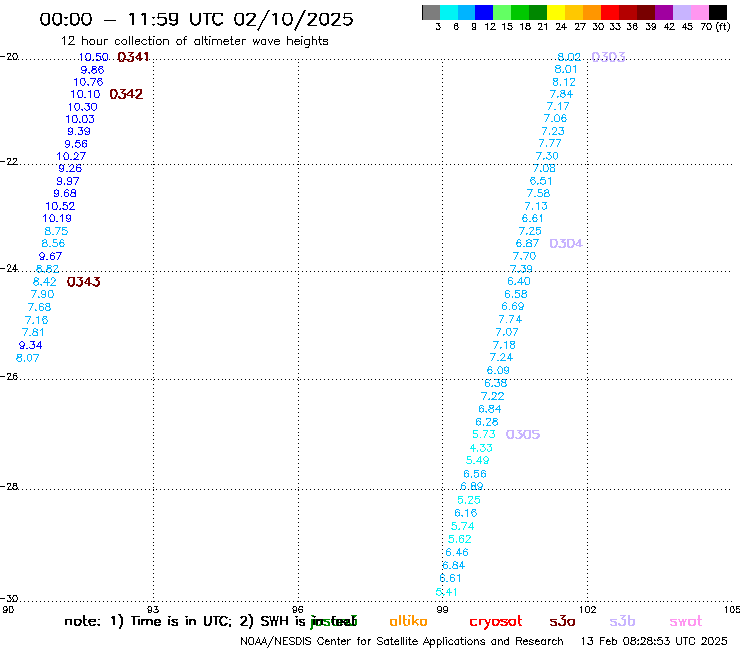Select the bright red swatch left of 33
The image size is (740, 650).
click(x=610, y=12)
